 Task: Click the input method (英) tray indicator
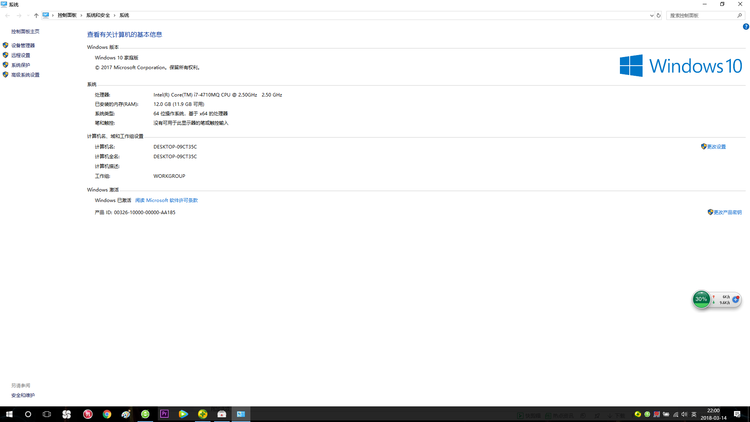pyautogui.click(x=694, y=414)
